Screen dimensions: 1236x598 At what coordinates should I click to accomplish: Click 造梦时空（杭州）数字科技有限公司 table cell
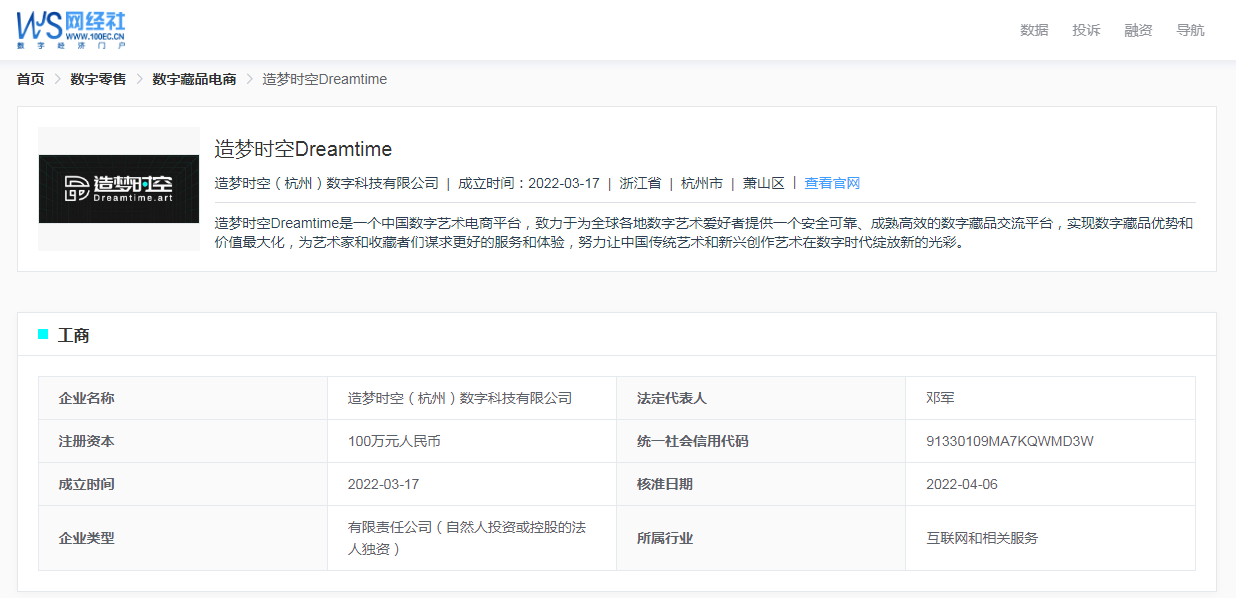[472, 398]
